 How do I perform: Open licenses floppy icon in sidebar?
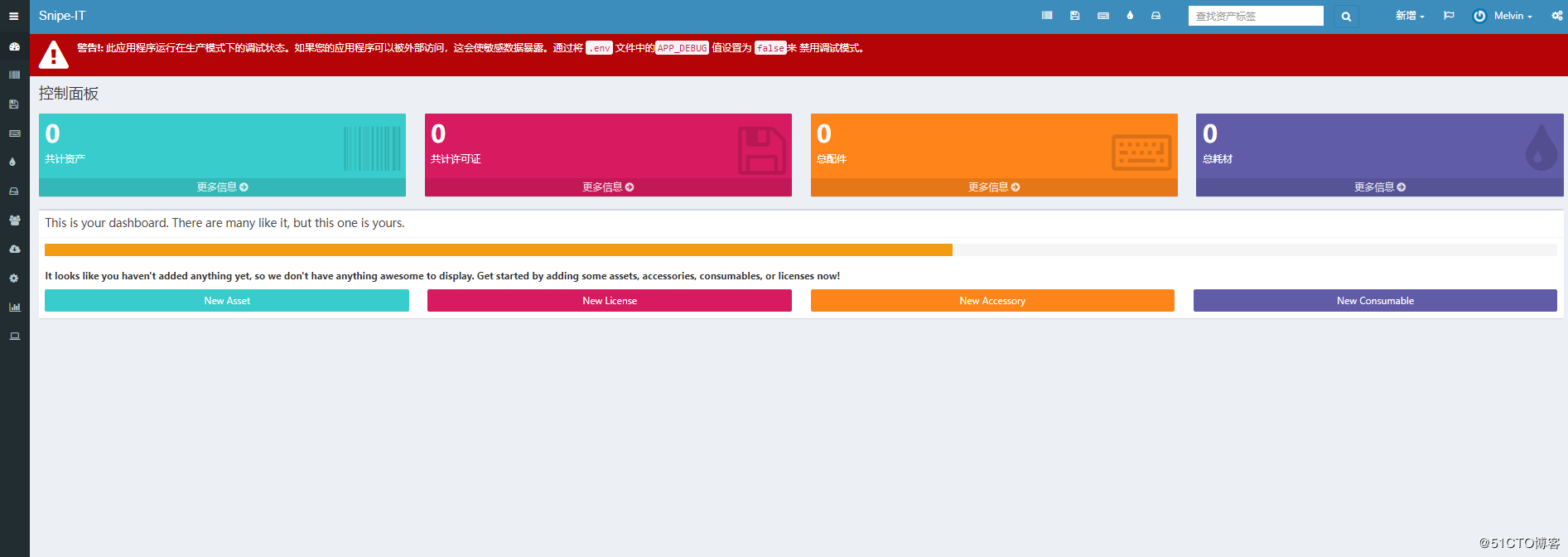coord(14,104)
